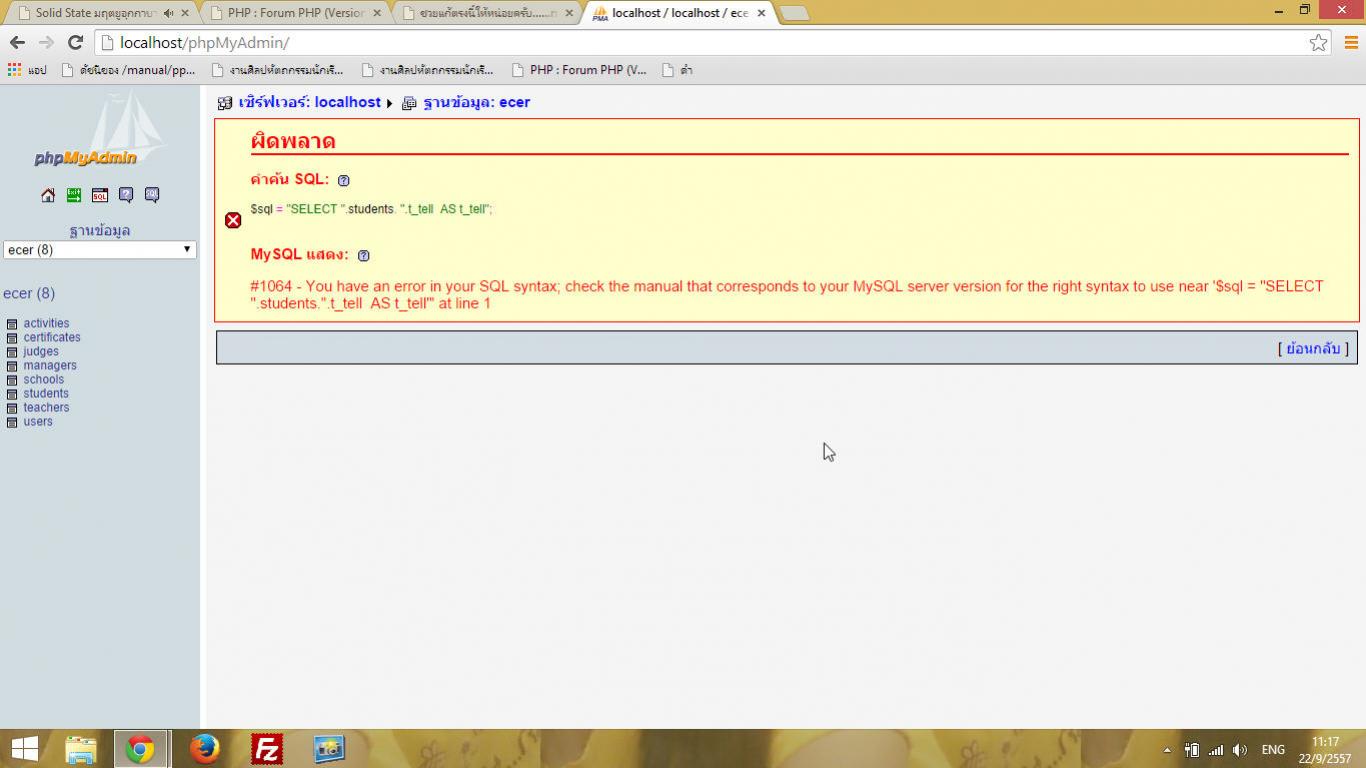Click the #1064 SQL syntax error message
The image size is (1366, 768).
(x=786, y=294)
